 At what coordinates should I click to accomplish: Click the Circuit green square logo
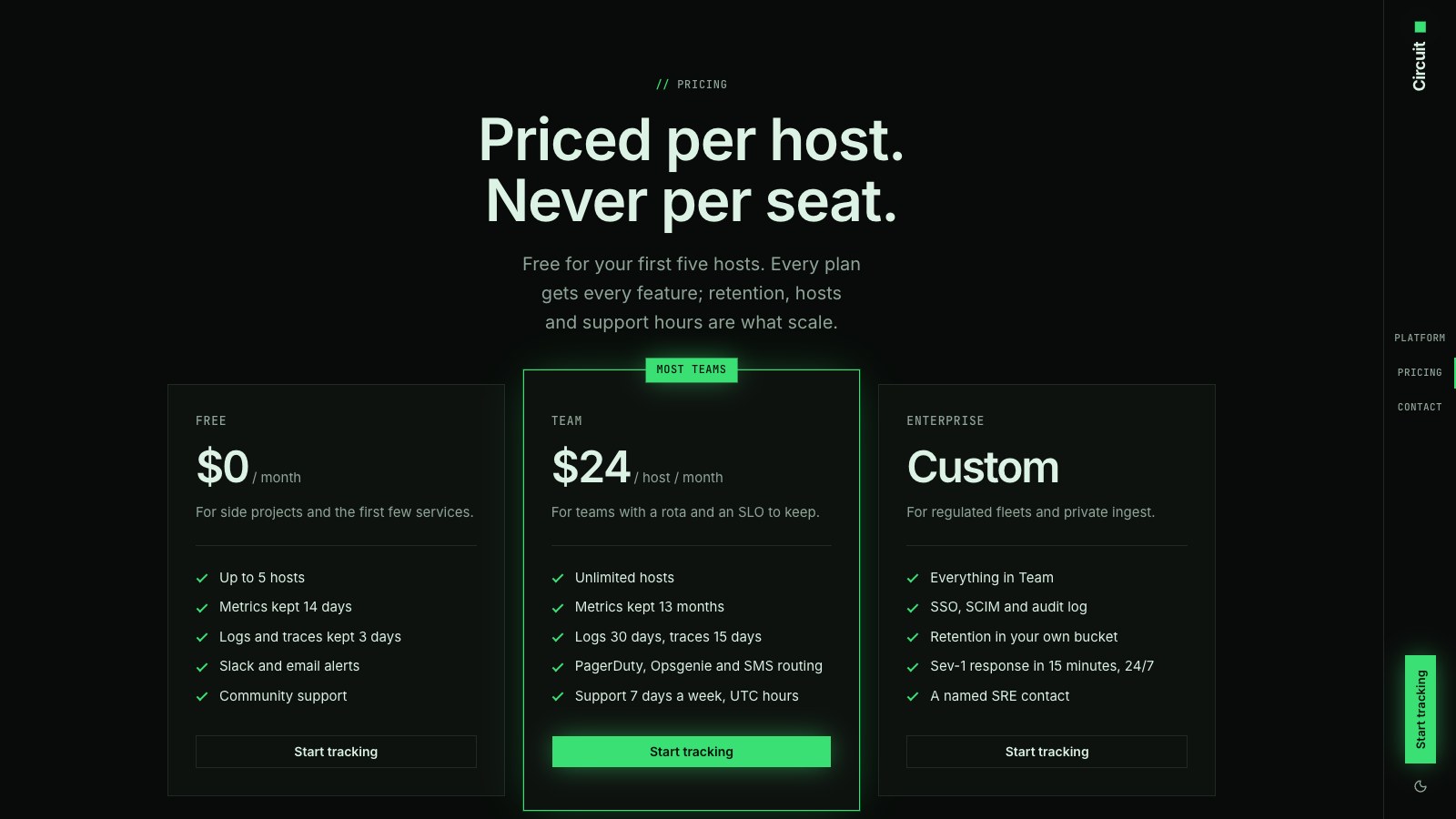pos(1420,27)
